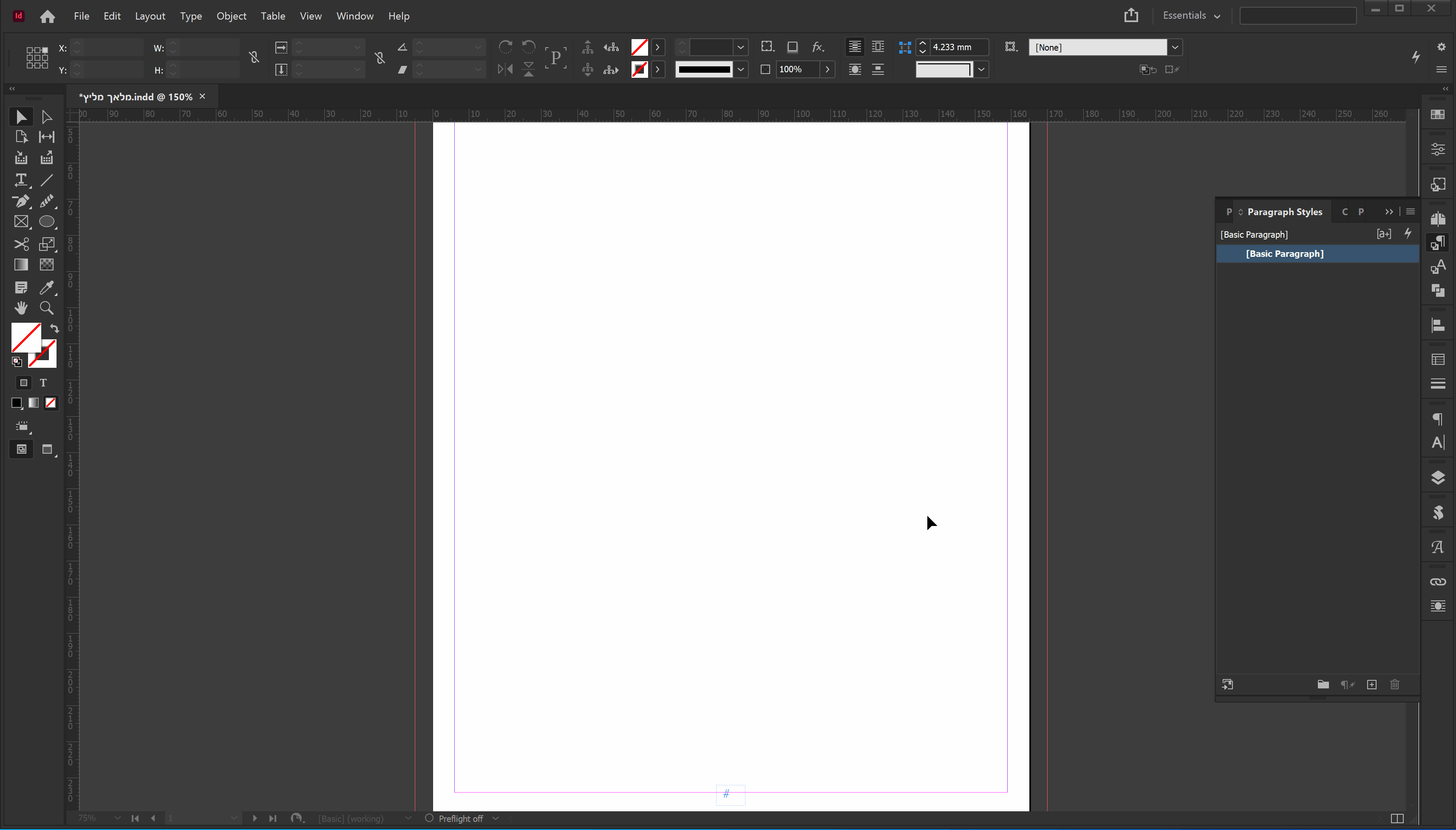Click the 4.233 mm value field
This screenshot has width=1456, height=830.
[x=958, y=47]
